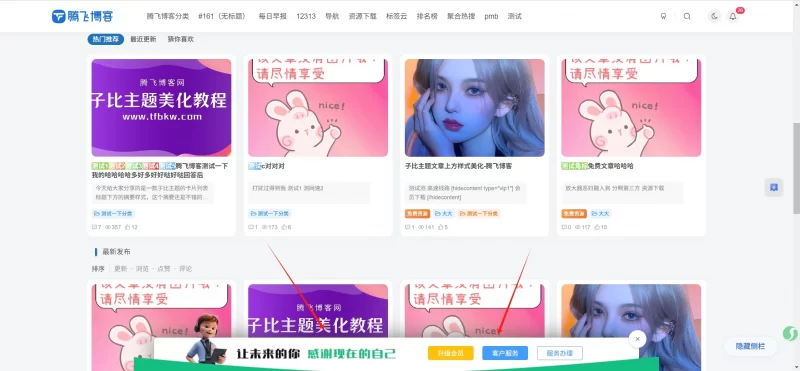Click 免费资源 badge on 子比主题文章 card
The image size is (800, 371).
click(417, 214)
